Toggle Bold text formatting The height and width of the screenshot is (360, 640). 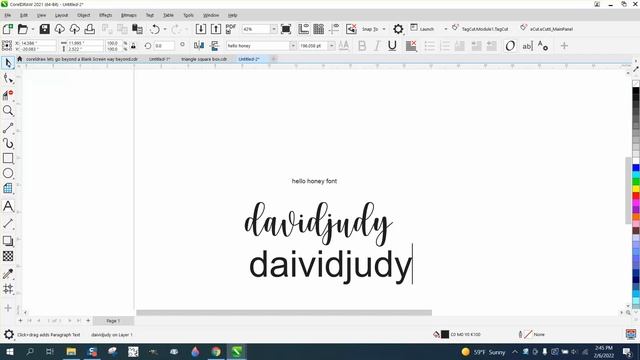[362, 46]
